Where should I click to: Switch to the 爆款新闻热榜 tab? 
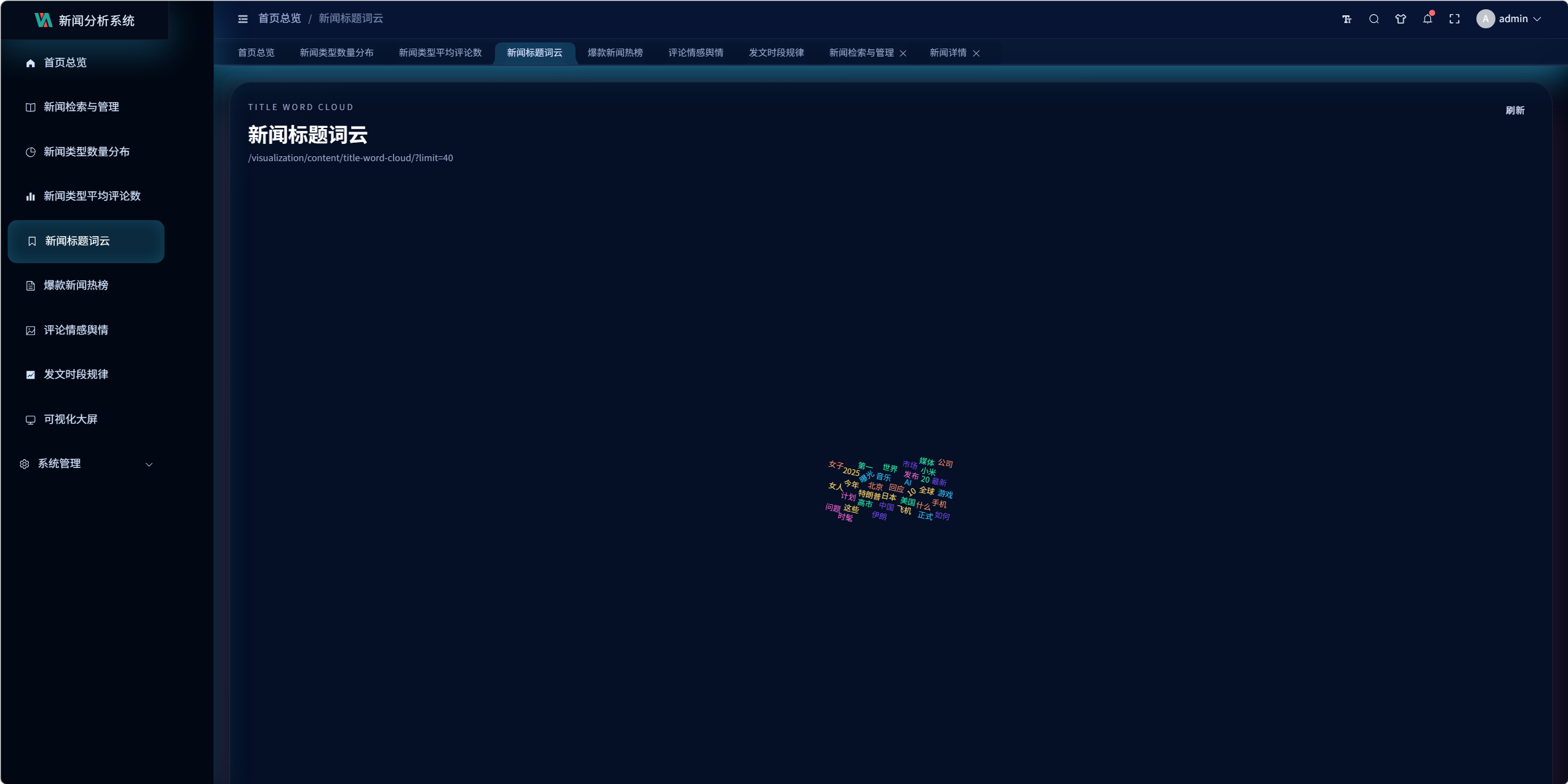615,53
